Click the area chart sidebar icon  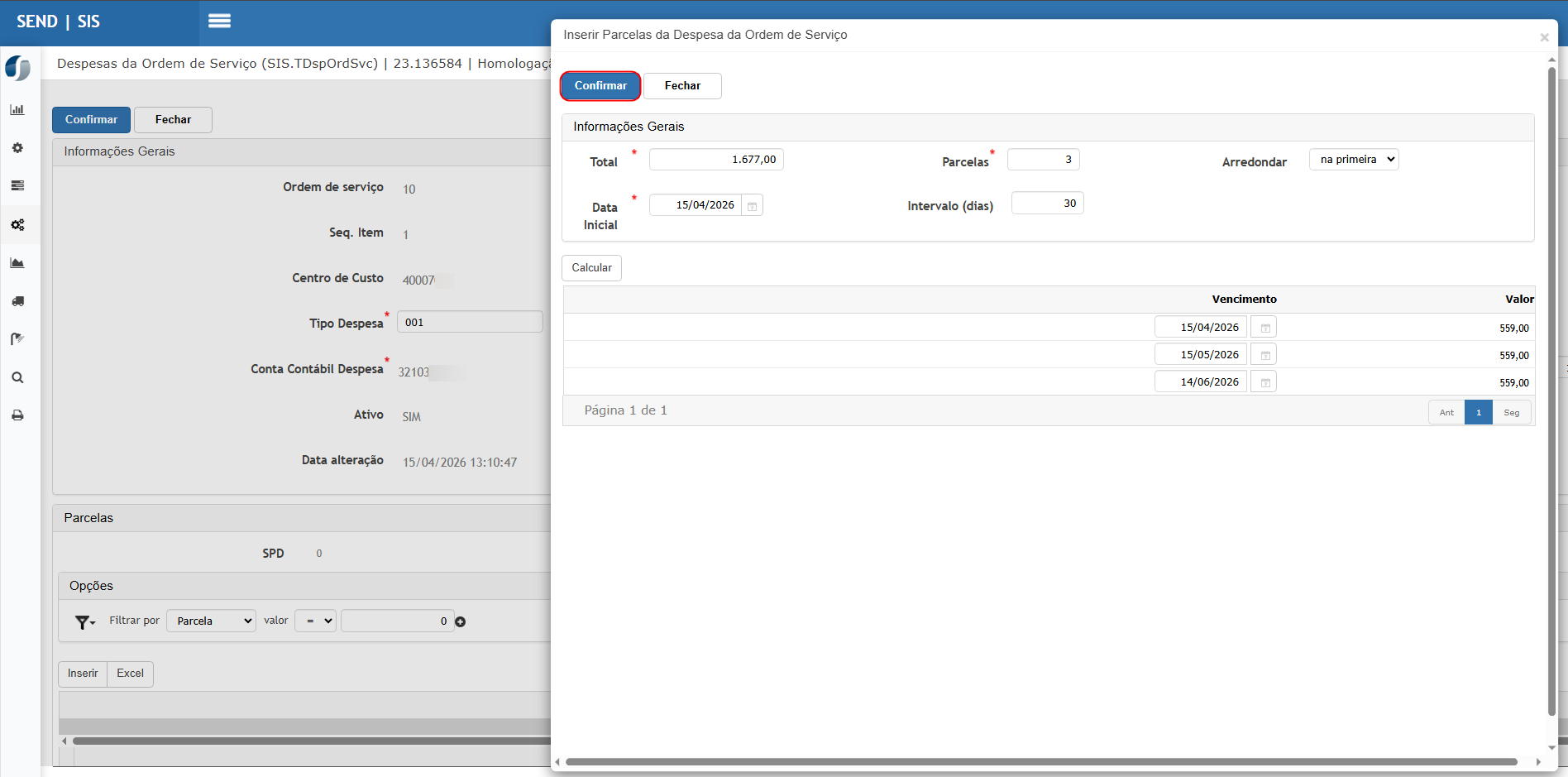coord(17,263)
